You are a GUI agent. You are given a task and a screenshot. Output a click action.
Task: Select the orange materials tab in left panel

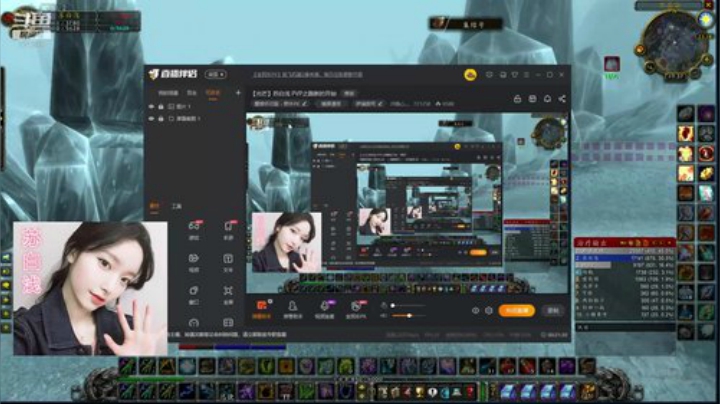point(155,207)
